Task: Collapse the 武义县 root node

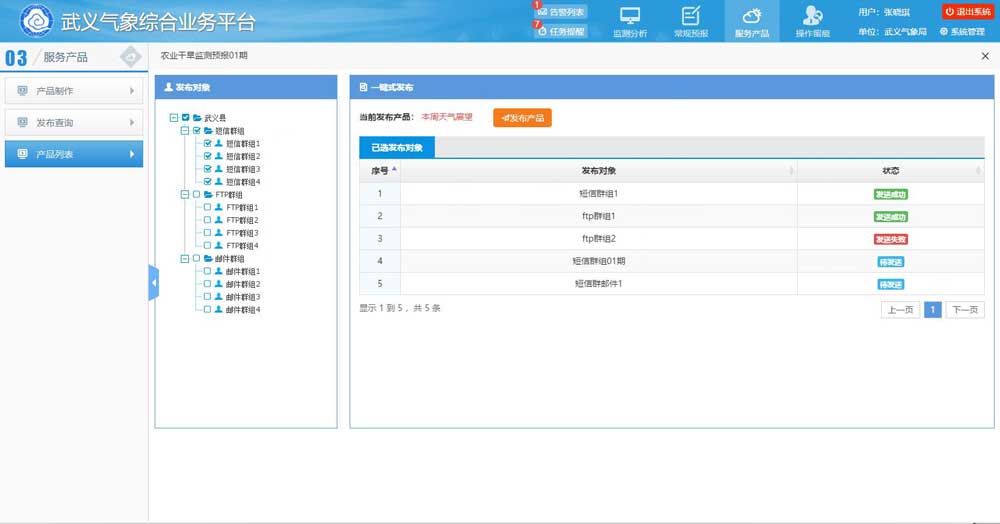Action: pyautogui.click(x=174, y=118)
